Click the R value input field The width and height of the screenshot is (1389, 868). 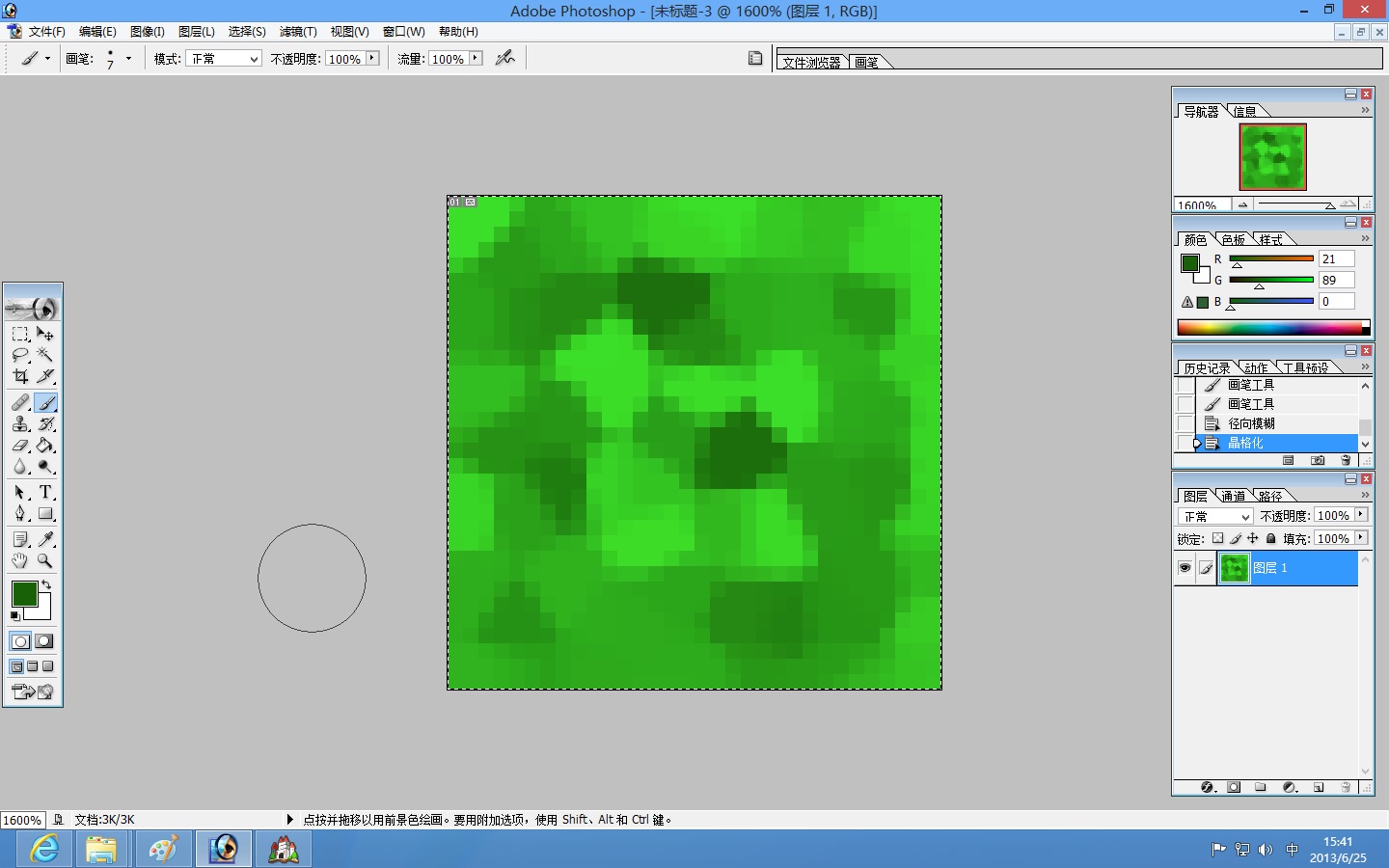coord(1337,258)
